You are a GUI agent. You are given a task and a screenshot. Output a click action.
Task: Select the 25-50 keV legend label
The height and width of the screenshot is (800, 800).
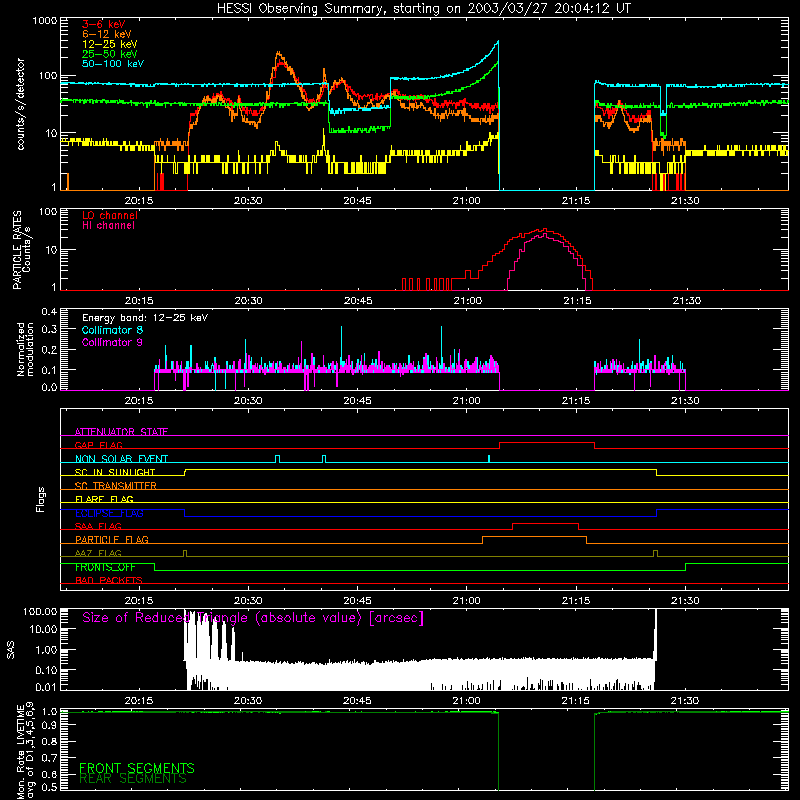(x=110, y=54)
